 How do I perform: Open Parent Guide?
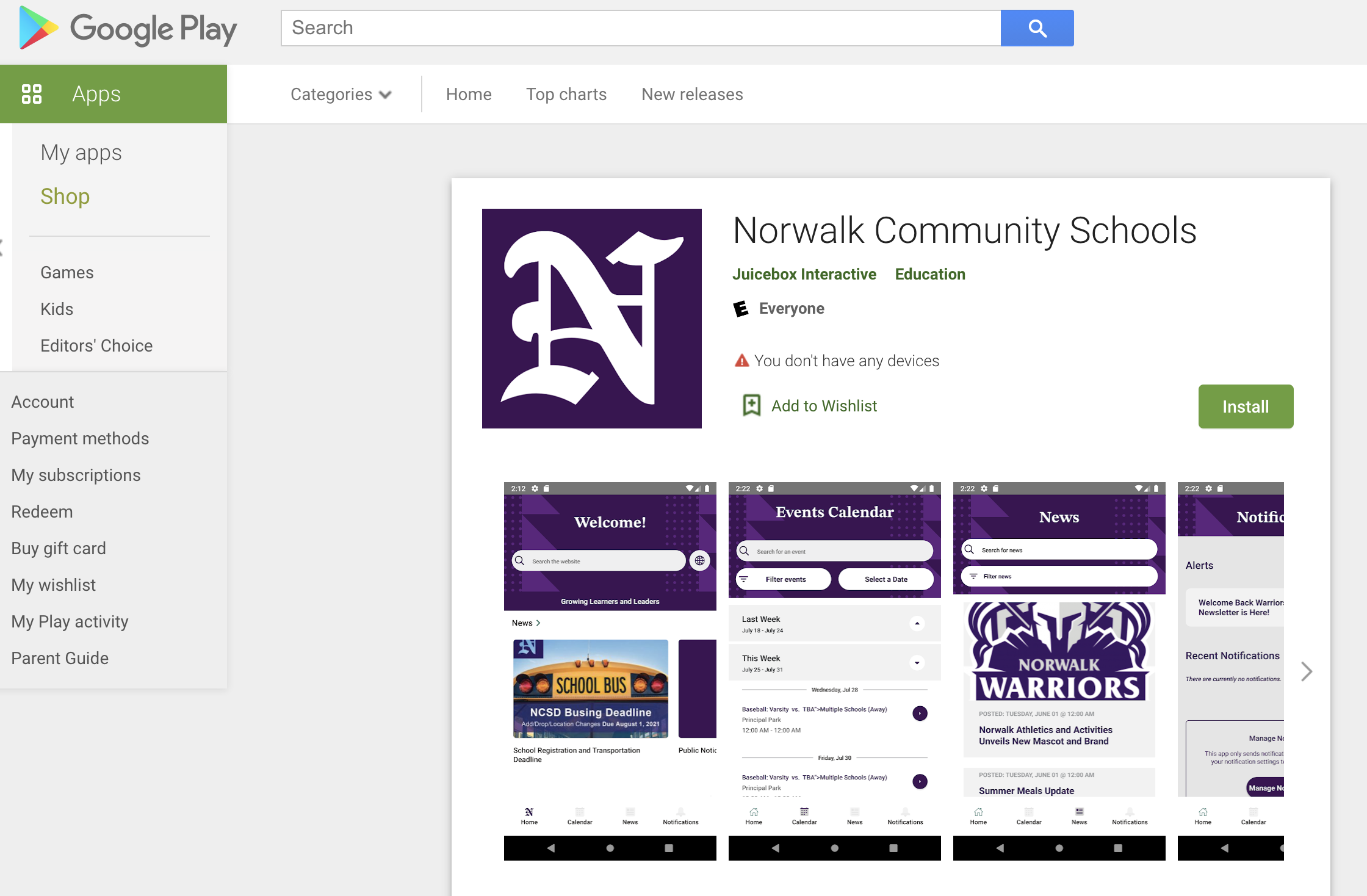pyautogui.click(x=60, y=658)
